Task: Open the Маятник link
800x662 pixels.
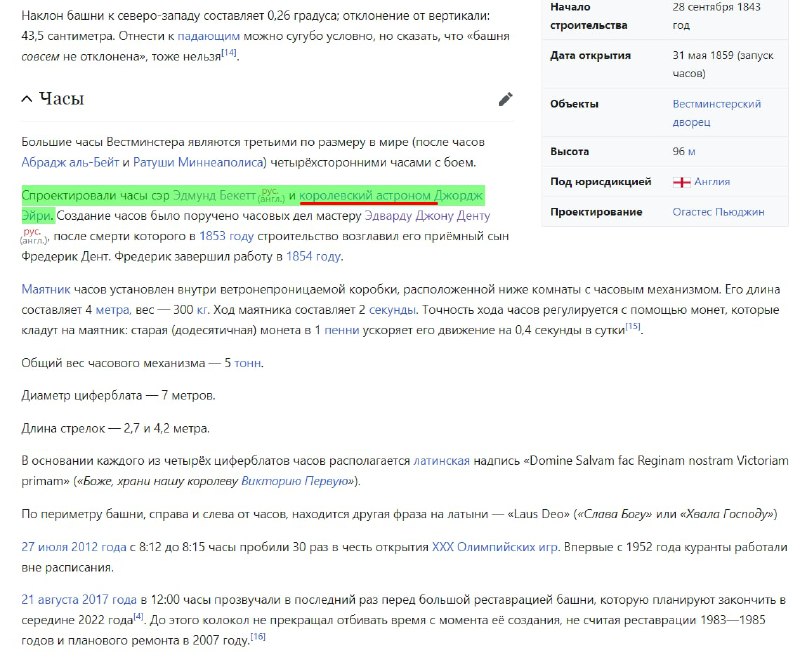Action: (46, 290)
